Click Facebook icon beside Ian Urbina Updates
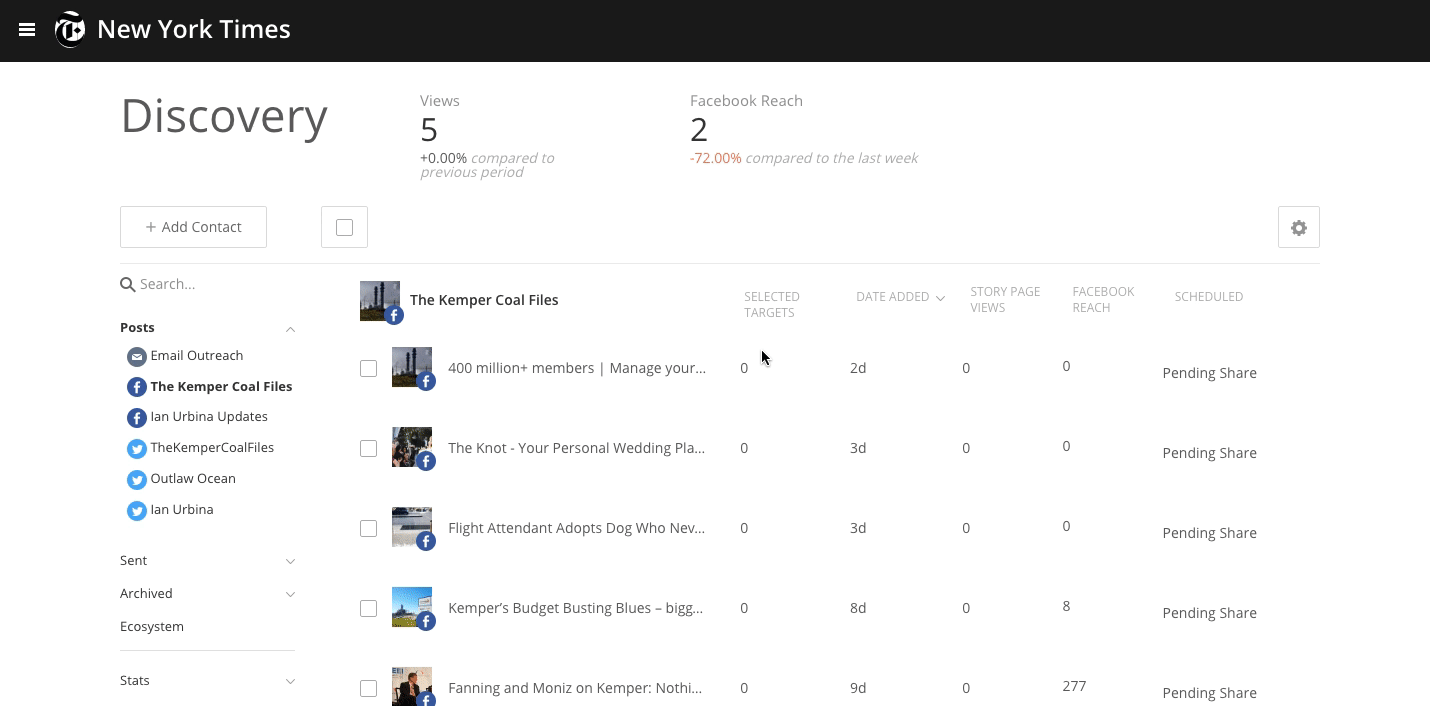Screen dimensions: 1430x706 point(136,418)
